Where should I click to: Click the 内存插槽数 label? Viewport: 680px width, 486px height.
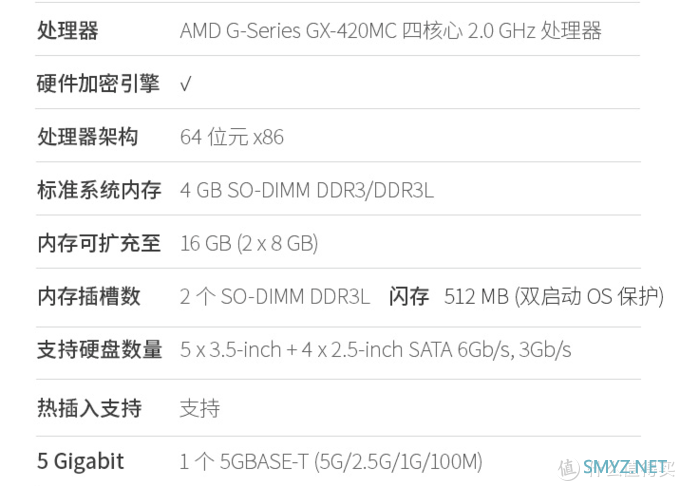coord(89,297)
